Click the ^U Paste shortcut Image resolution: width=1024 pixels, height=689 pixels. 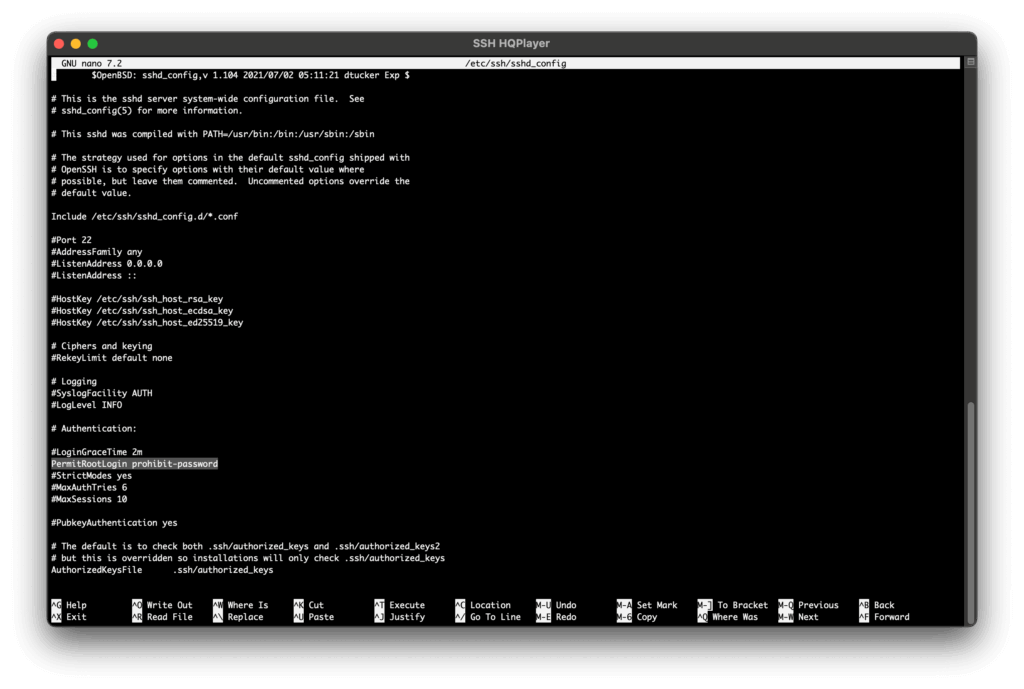[x=313, y=617]
